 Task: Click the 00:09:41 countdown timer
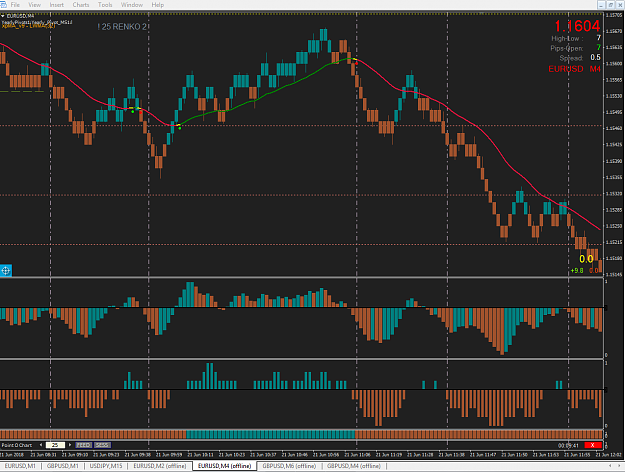tap(568, 445)
